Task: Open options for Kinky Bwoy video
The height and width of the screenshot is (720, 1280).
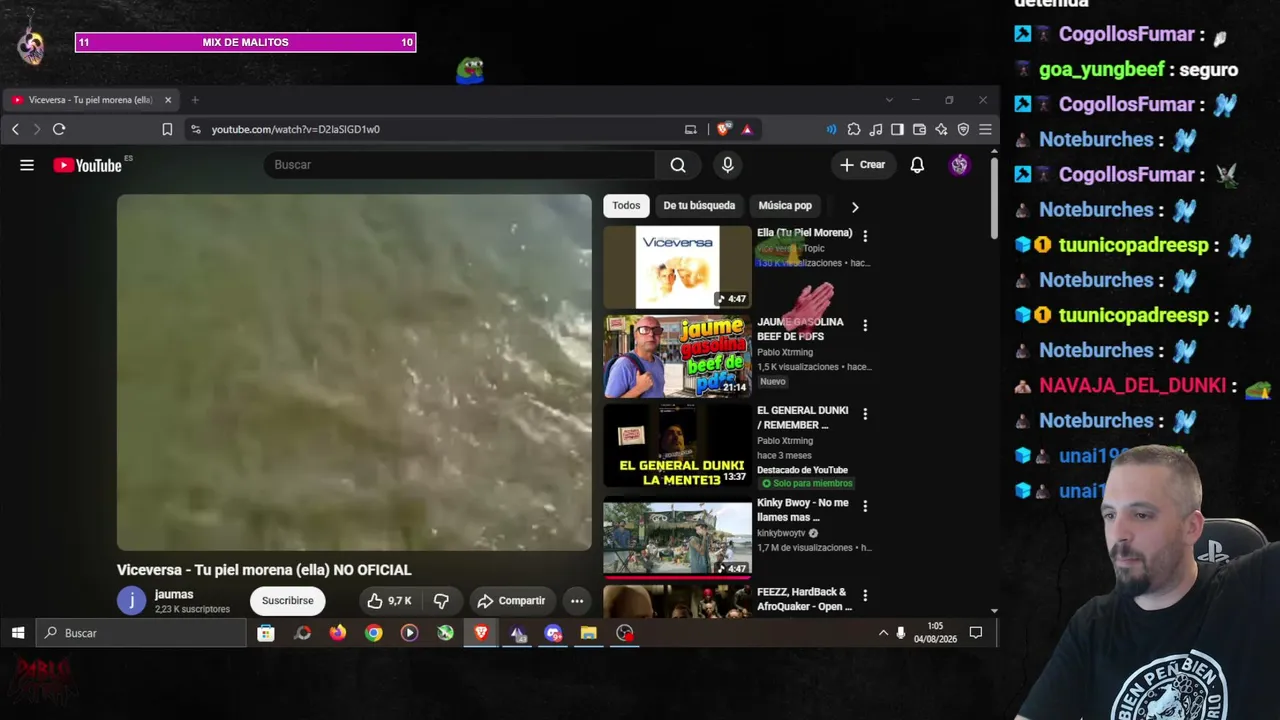Action: (x=865, y=506)
